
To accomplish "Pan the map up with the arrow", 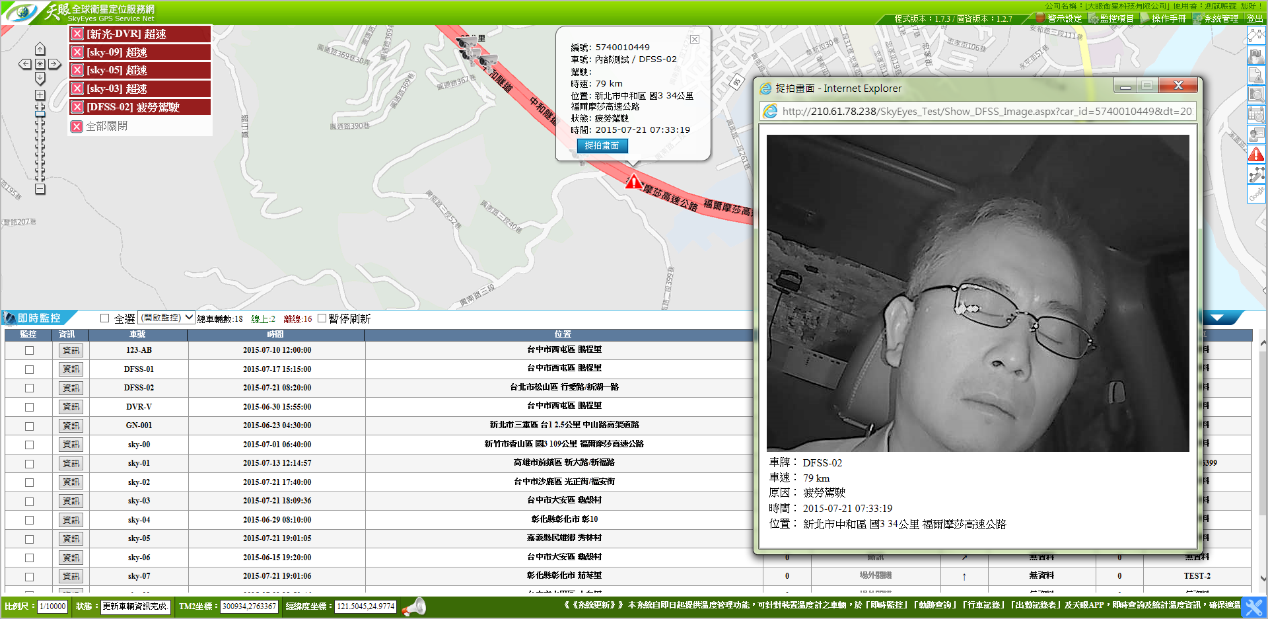I will (x=40, y=49).
